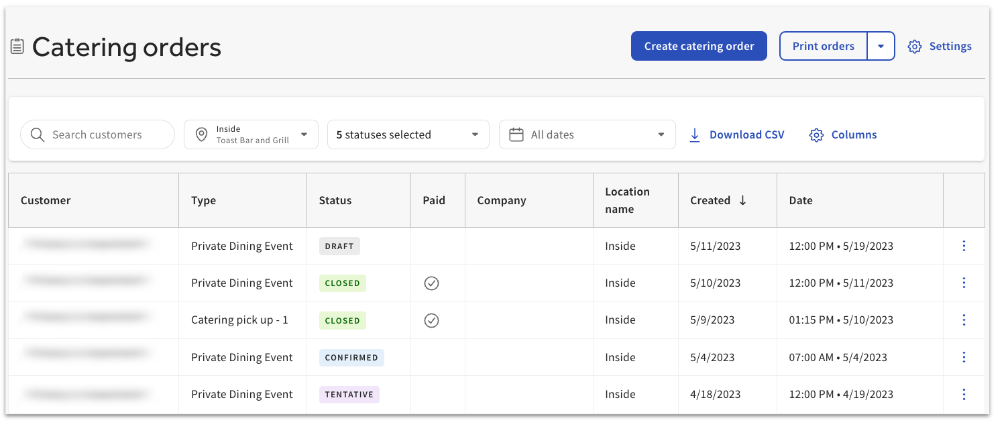
Task: Open the 5 statuses selected dropdown
Action: coord(408,135)
